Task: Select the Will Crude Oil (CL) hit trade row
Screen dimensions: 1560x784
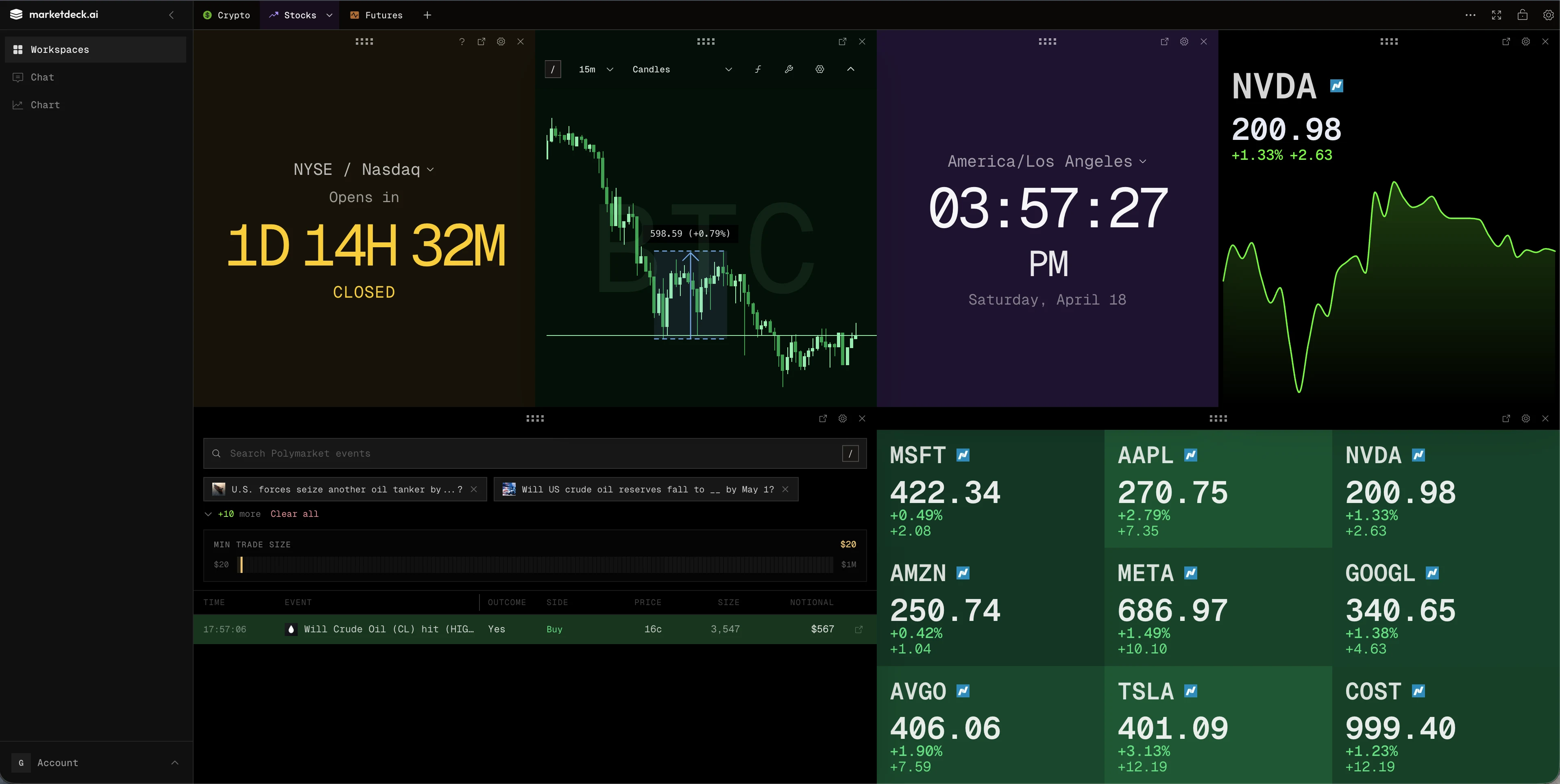Action: tap(535, 629)
